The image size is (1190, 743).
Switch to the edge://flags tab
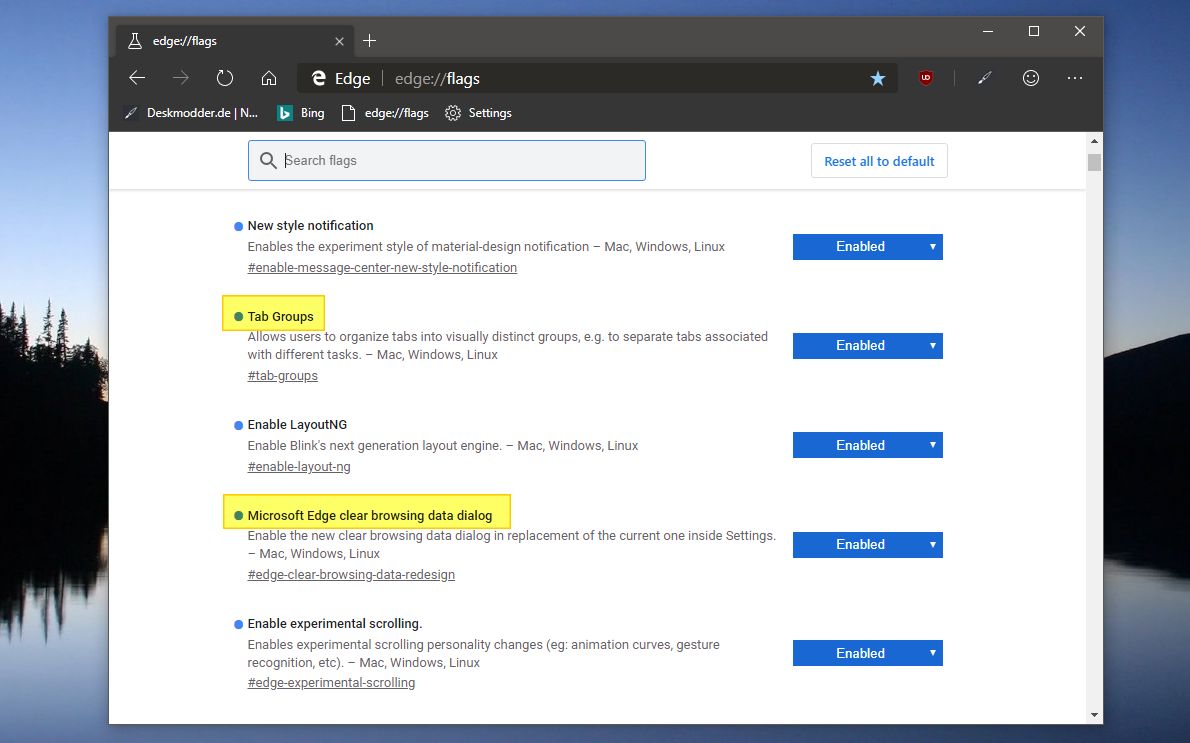(x=235, y=41)
